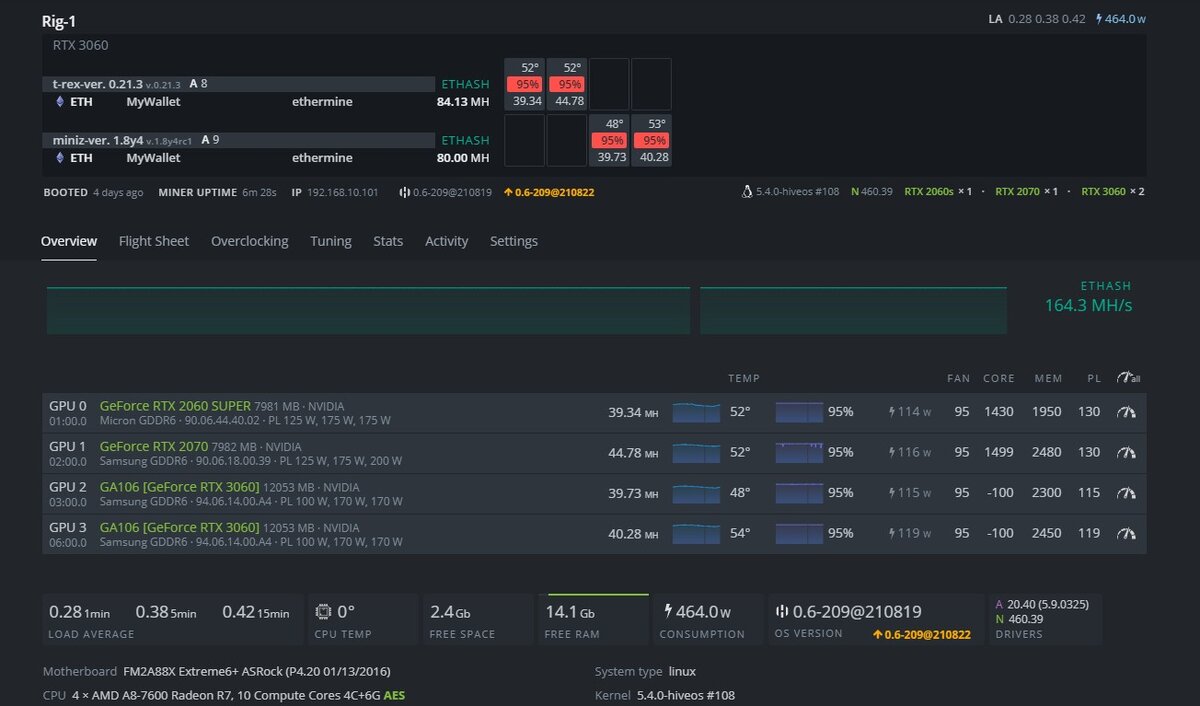Click GPU 3 power draw 119 w
The image size is (1200, 706).
(x=910, y=533)
